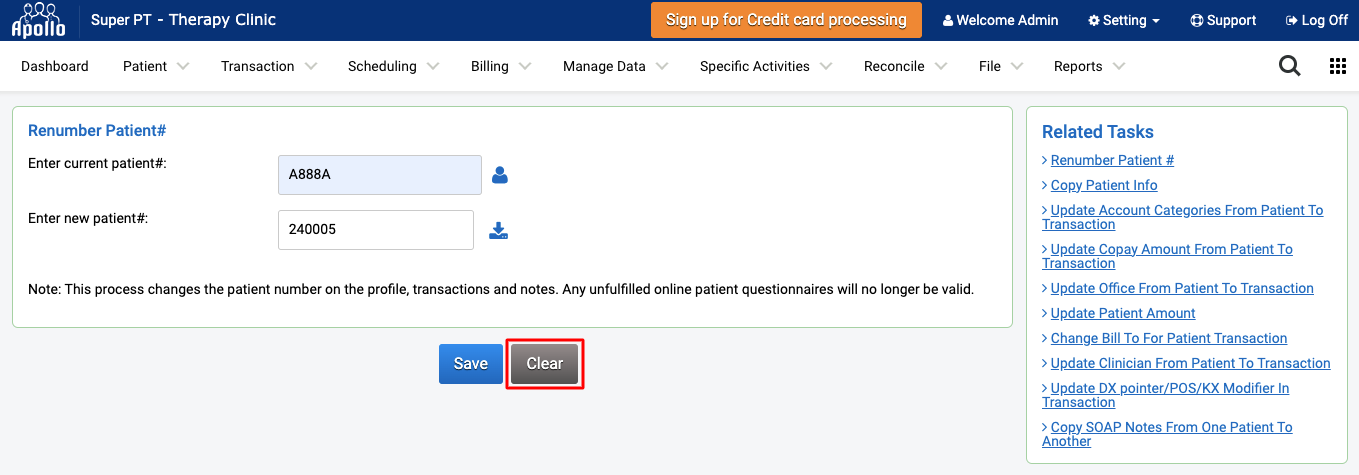Expand the Patient menu

click(x=156, y=66)
